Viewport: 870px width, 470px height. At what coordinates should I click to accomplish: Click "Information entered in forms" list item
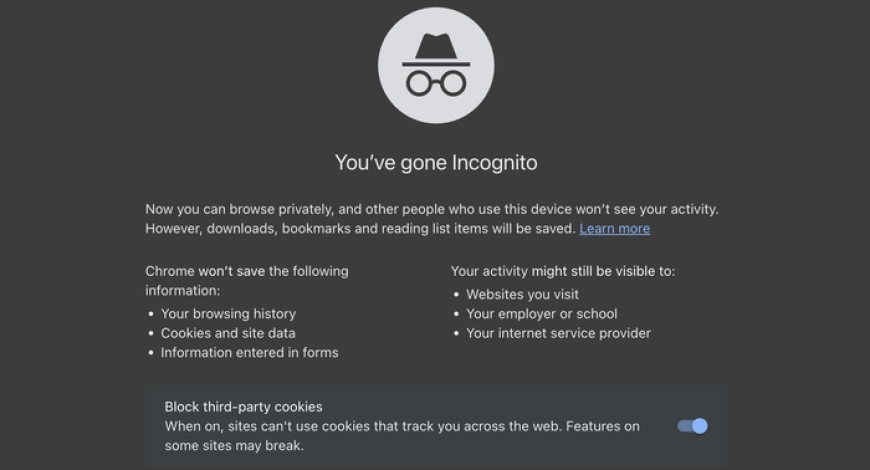250,353
